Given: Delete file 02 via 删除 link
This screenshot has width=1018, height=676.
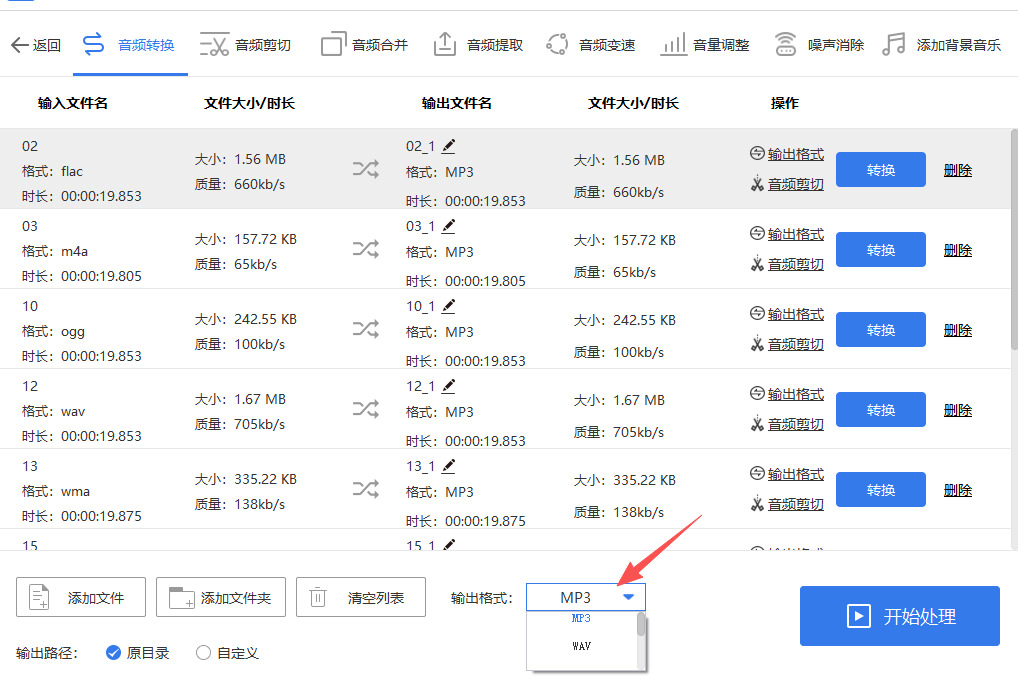Looking at the screenshot, I should pos(958,170).
